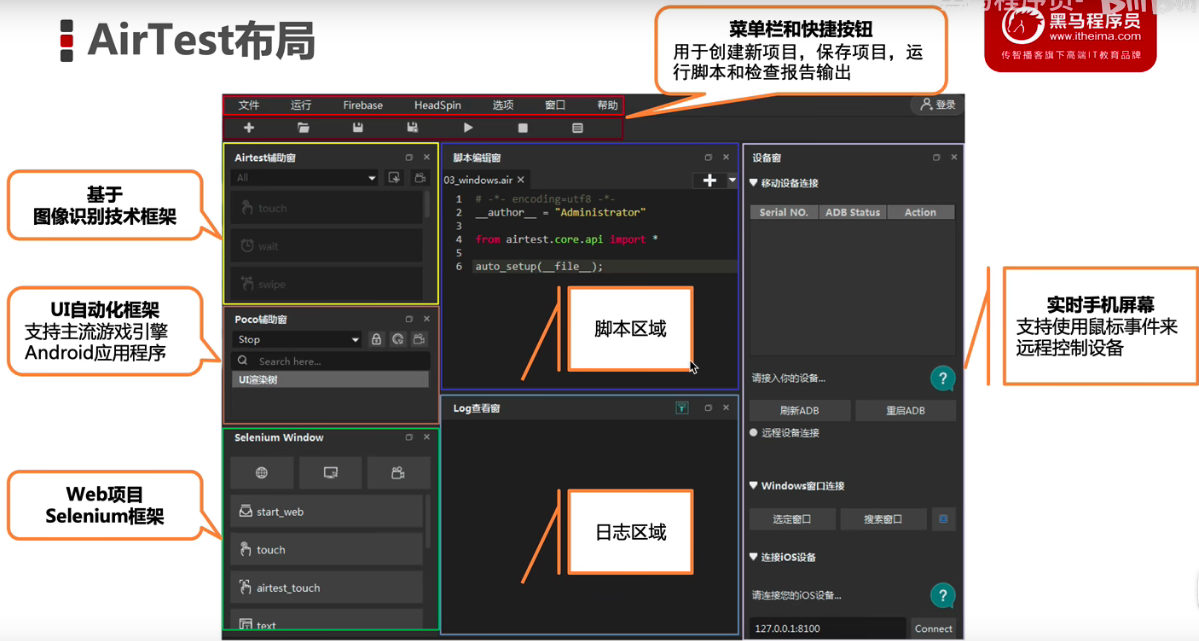Click the airtest_touch command in Selenium Window

327,587
